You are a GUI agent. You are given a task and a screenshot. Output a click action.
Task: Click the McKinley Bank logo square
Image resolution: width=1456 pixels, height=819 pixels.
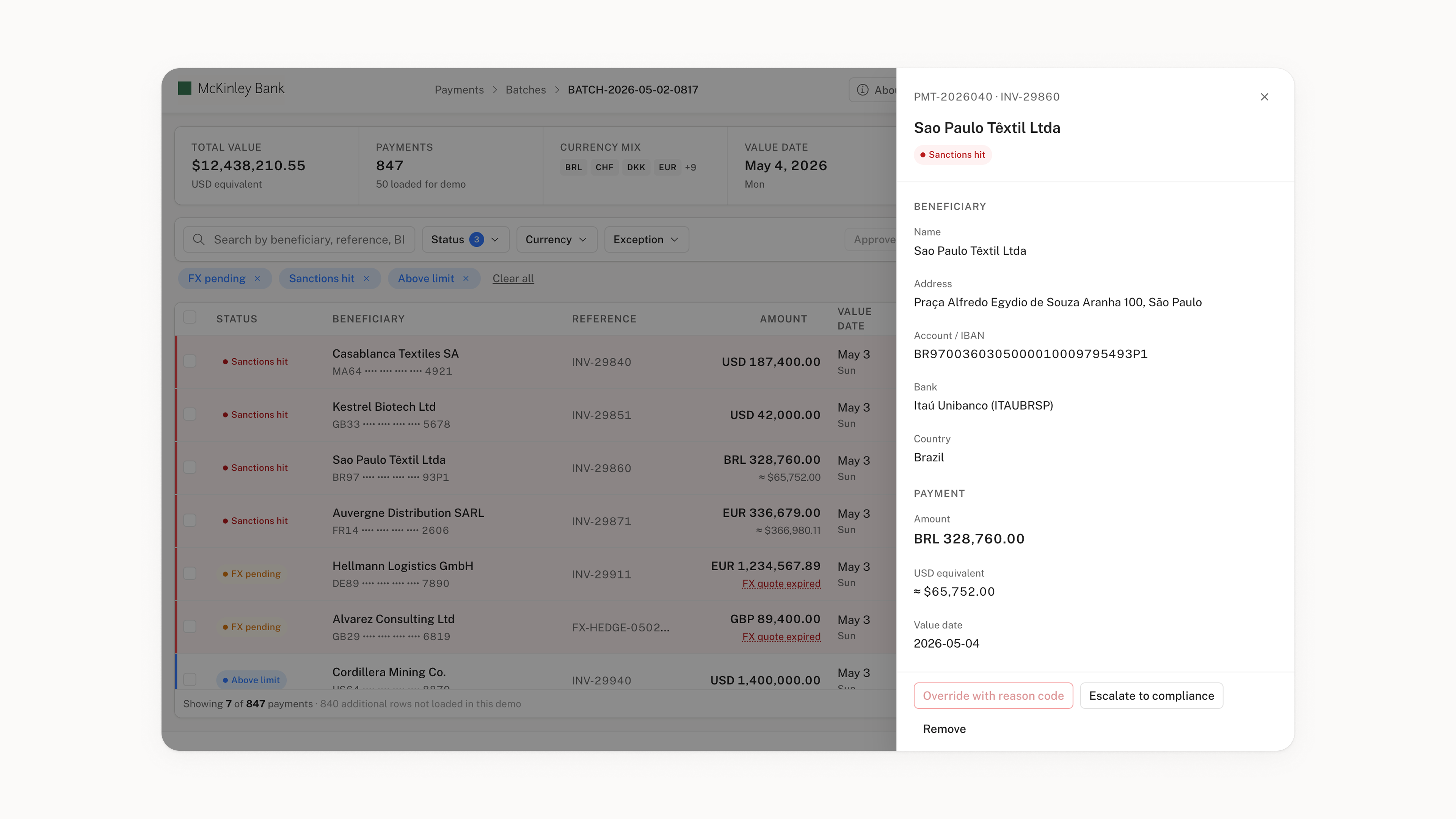tap(185, 88)
